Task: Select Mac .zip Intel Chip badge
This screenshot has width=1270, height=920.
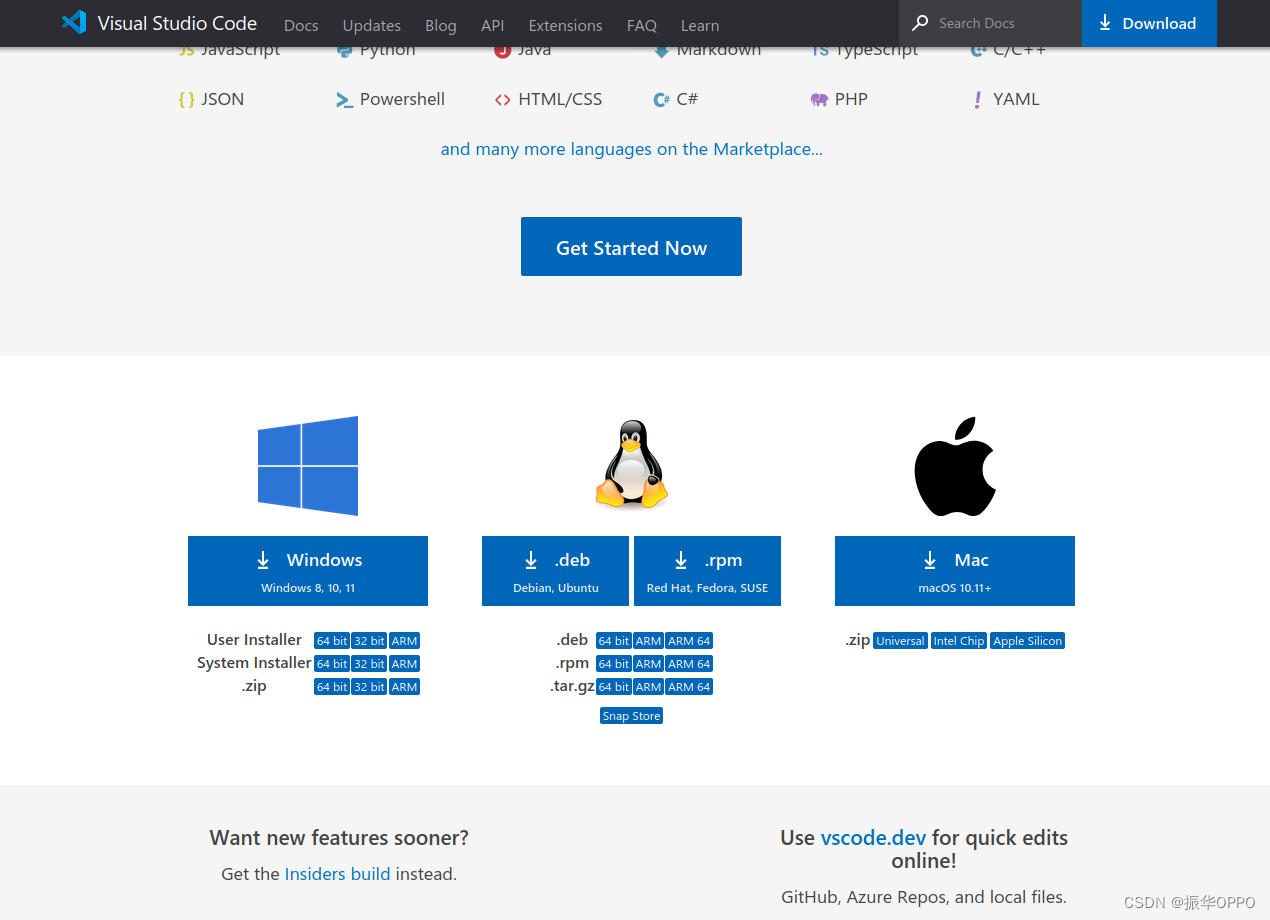Action: (x=959, y=641)
